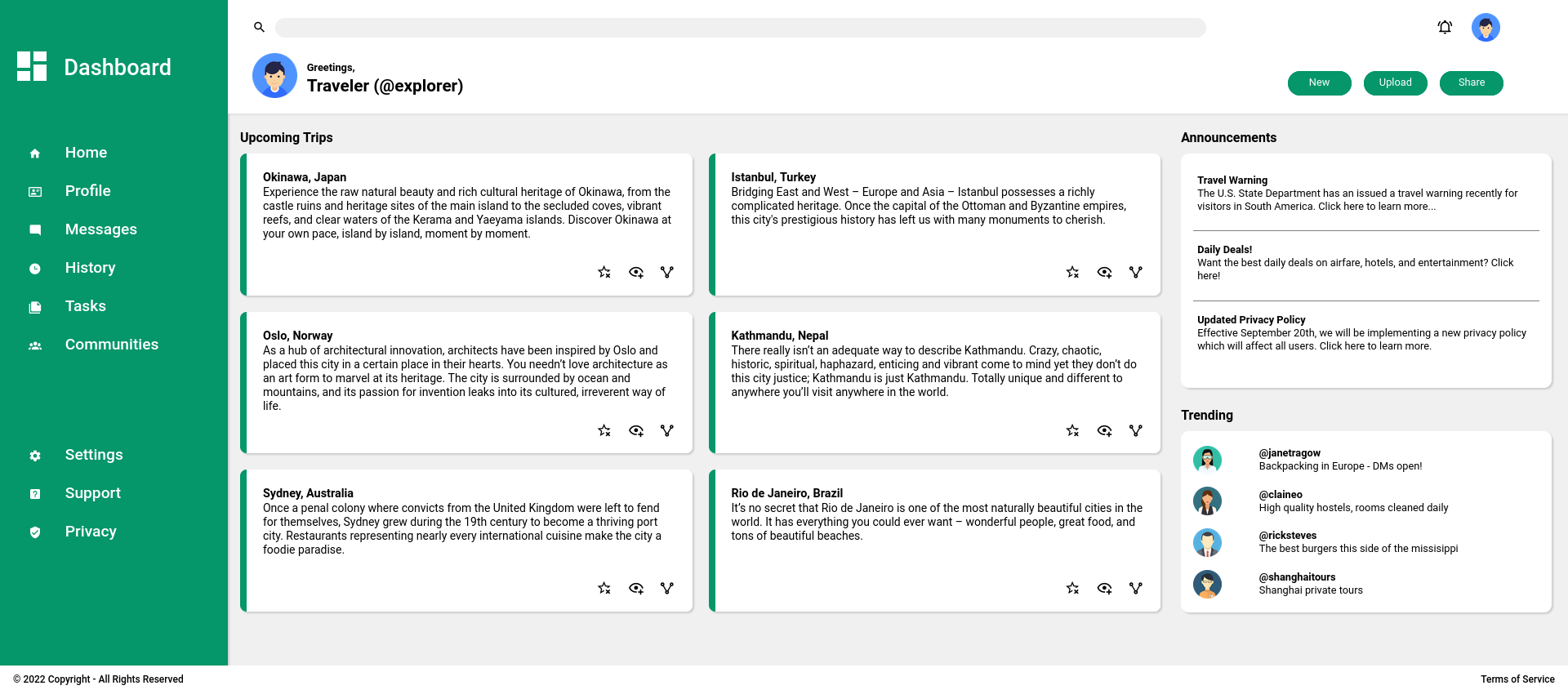Viewport: 1568px width, 690px height.
Task: Star the Kathmandu, Nepal trip
Action: [x=1073, y=430]
